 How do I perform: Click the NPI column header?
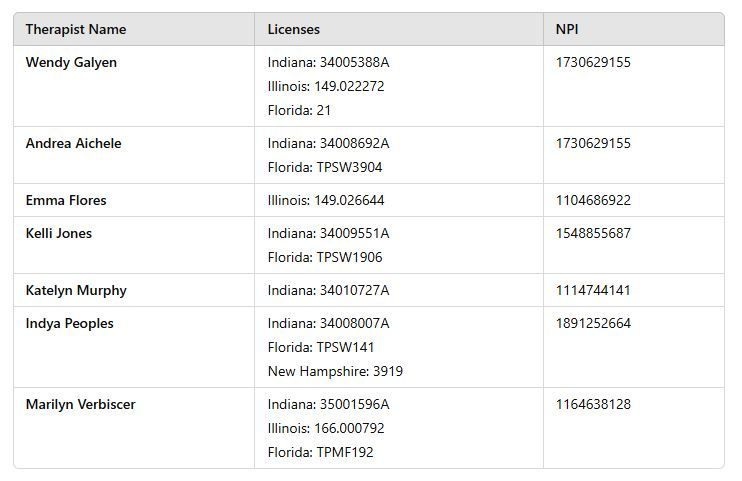(567, 29)
